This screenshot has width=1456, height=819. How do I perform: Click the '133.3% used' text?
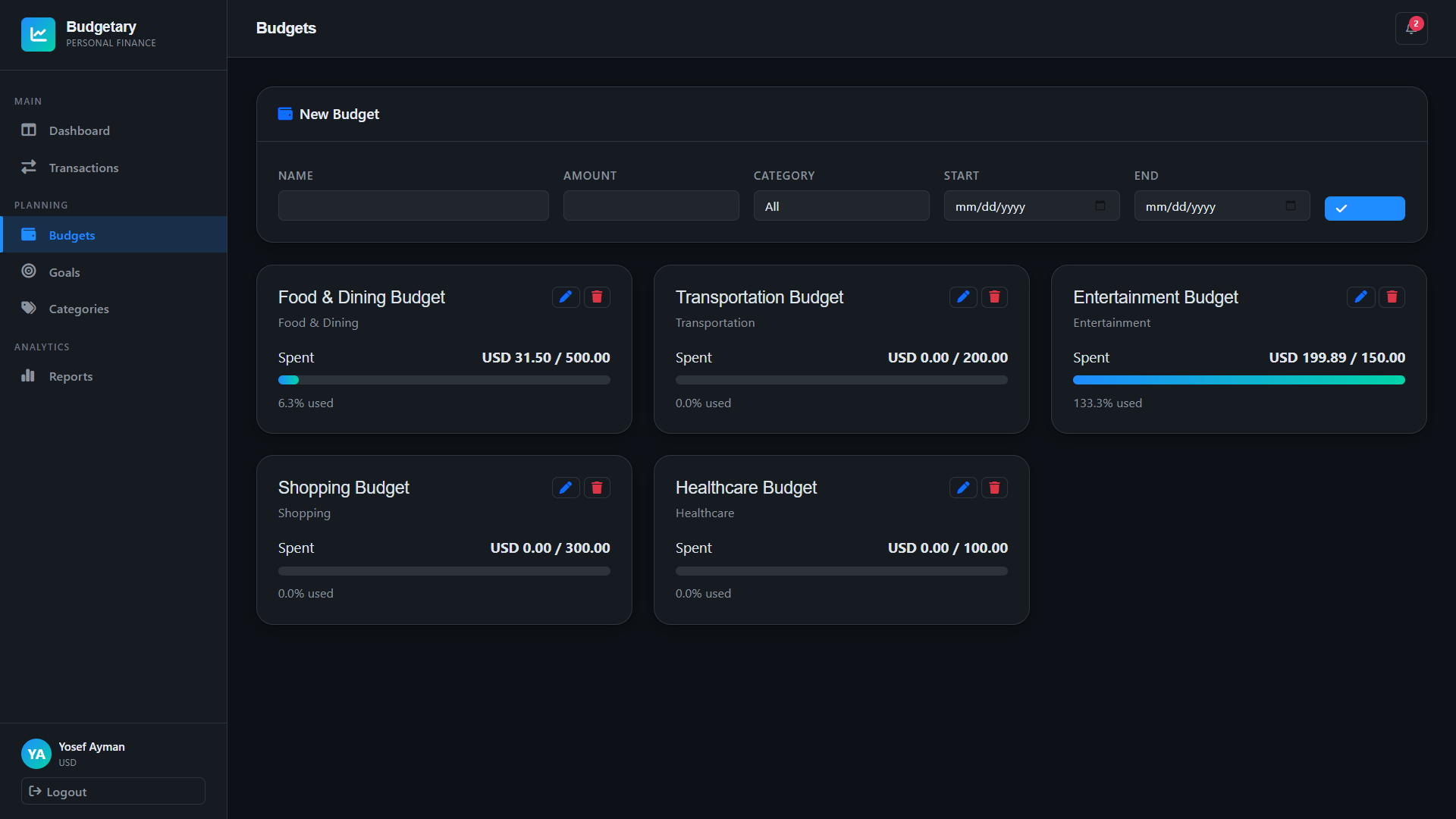pyautogui.click(x=1107, y=403)
